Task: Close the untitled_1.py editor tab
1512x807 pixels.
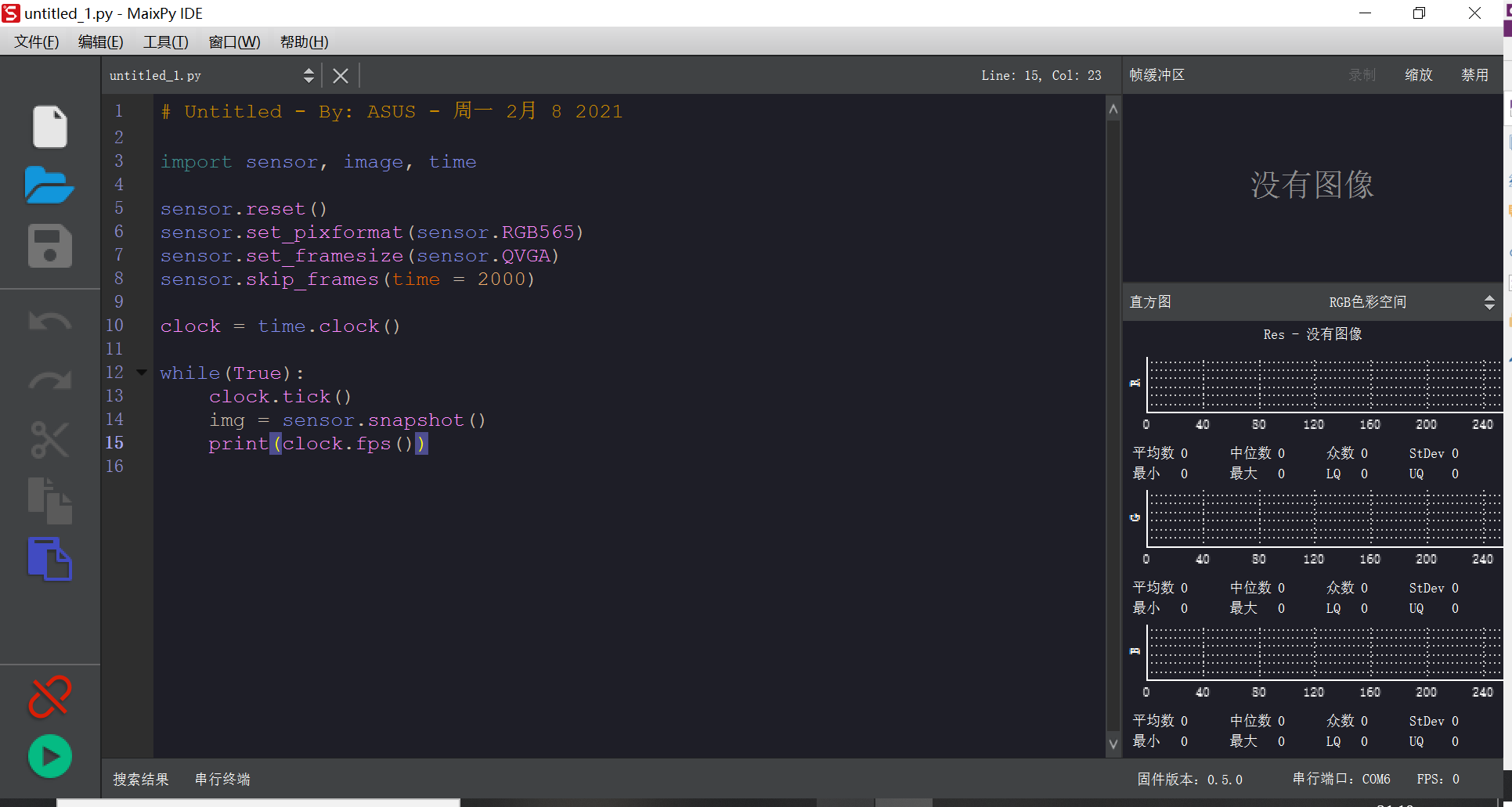Action: 341,76
